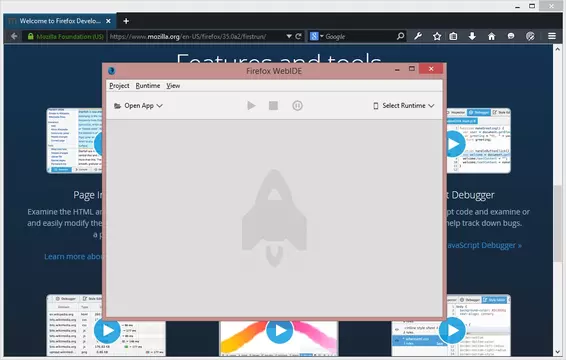
Task: Open the Runtime menu
Action: [148, 86]
